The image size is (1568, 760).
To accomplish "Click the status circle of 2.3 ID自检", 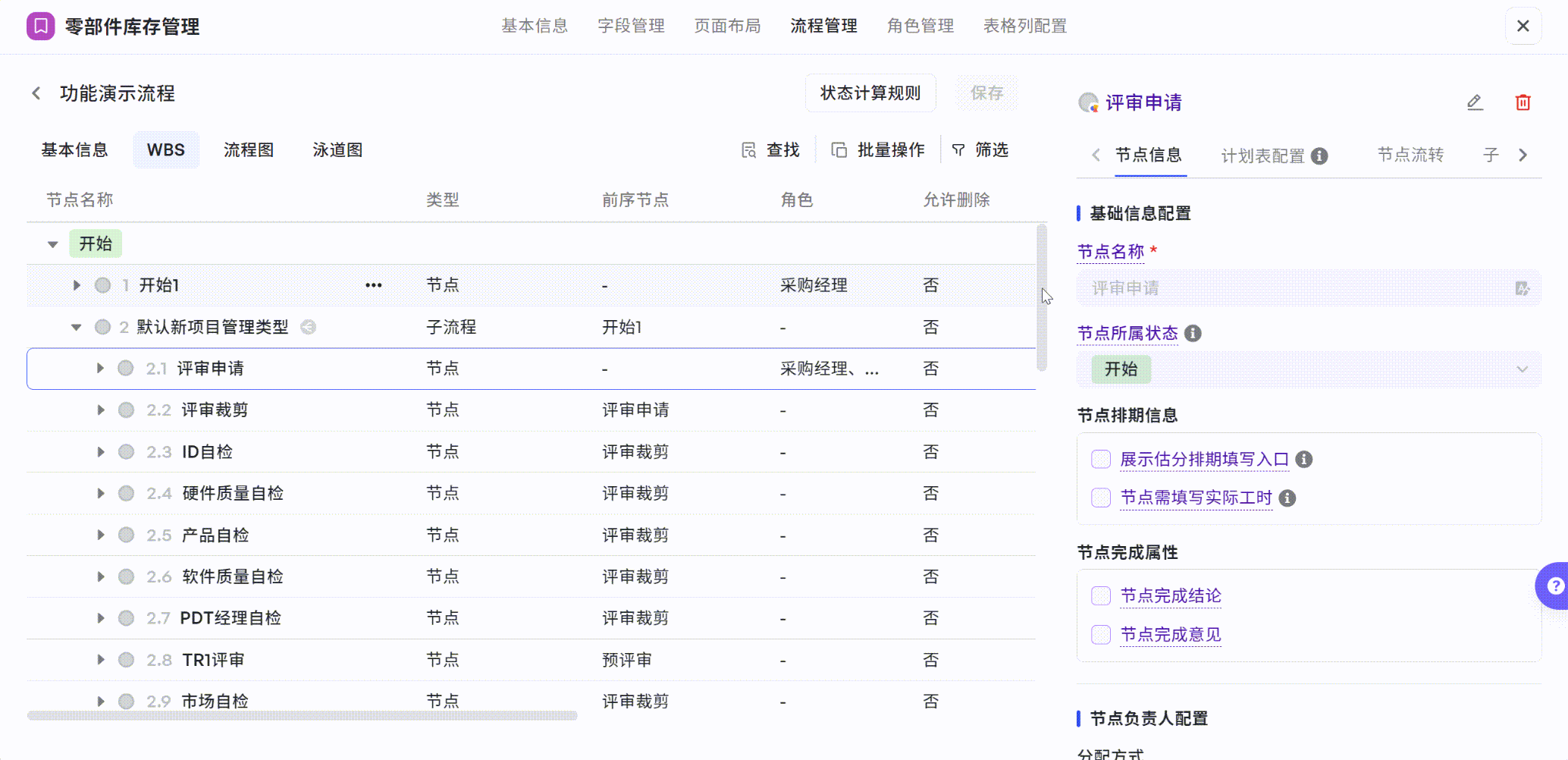I will (126, 452).
